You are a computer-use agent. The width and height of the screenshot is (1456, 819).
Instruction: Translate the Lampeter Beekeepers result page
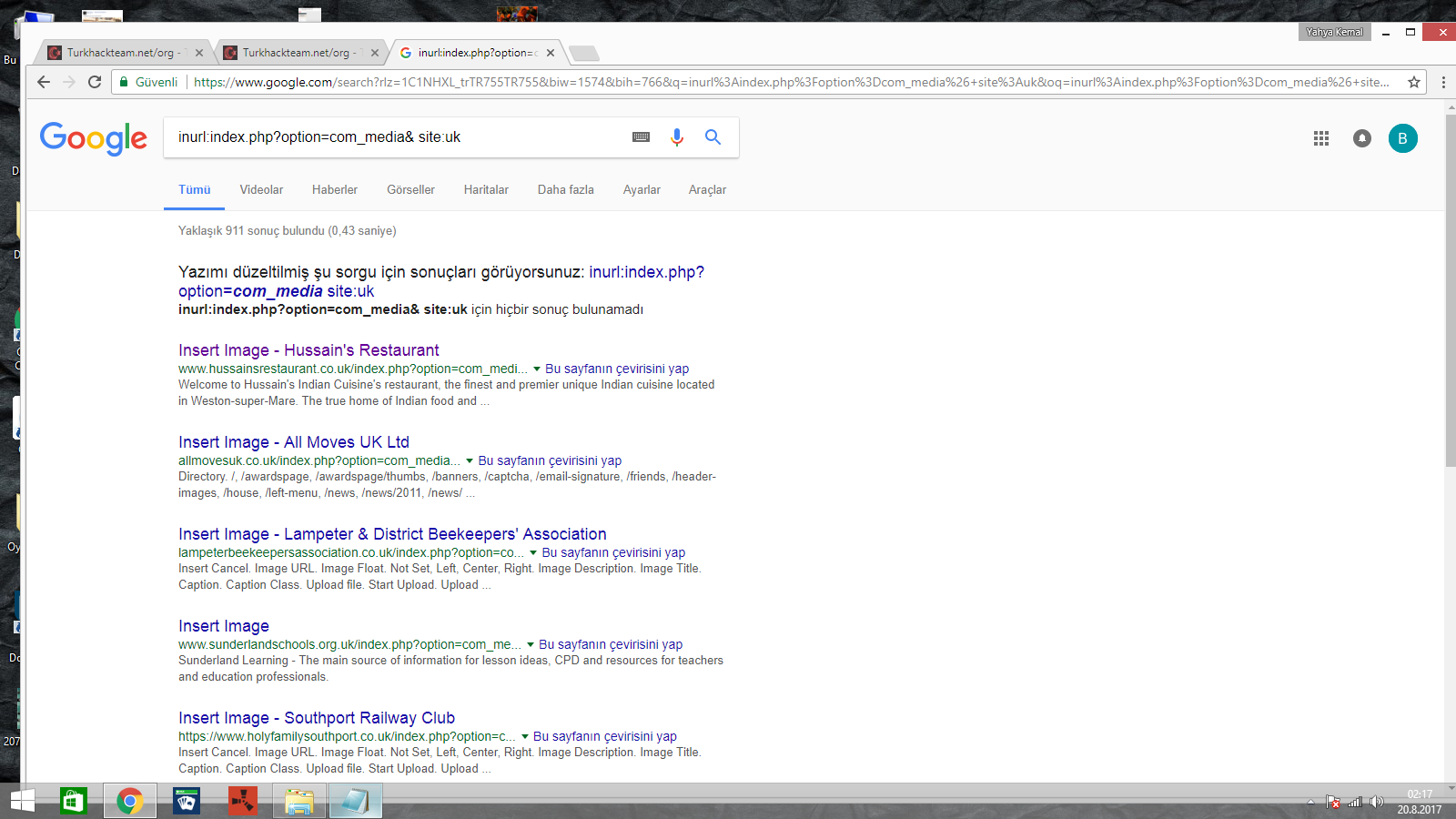[613, 553]
